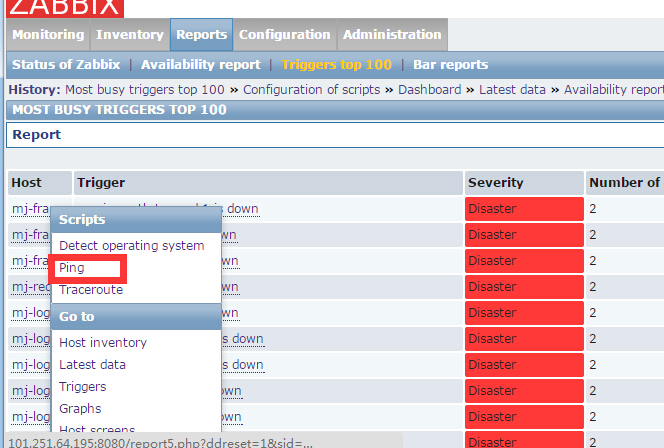Screen dimensions: 664x448
Task: Run the Traceroute script
Action: point(91,290)
